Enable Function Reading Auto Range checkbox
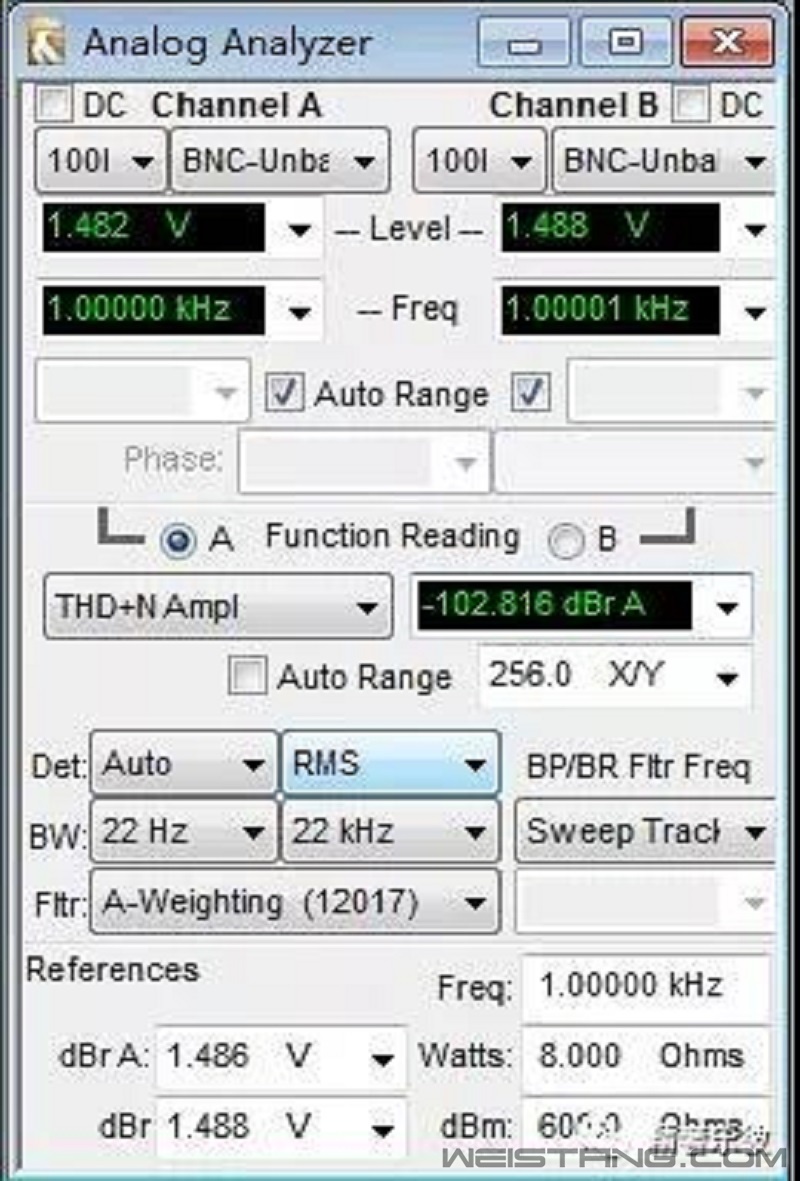 pyautogui.click(x=247, y=677)
